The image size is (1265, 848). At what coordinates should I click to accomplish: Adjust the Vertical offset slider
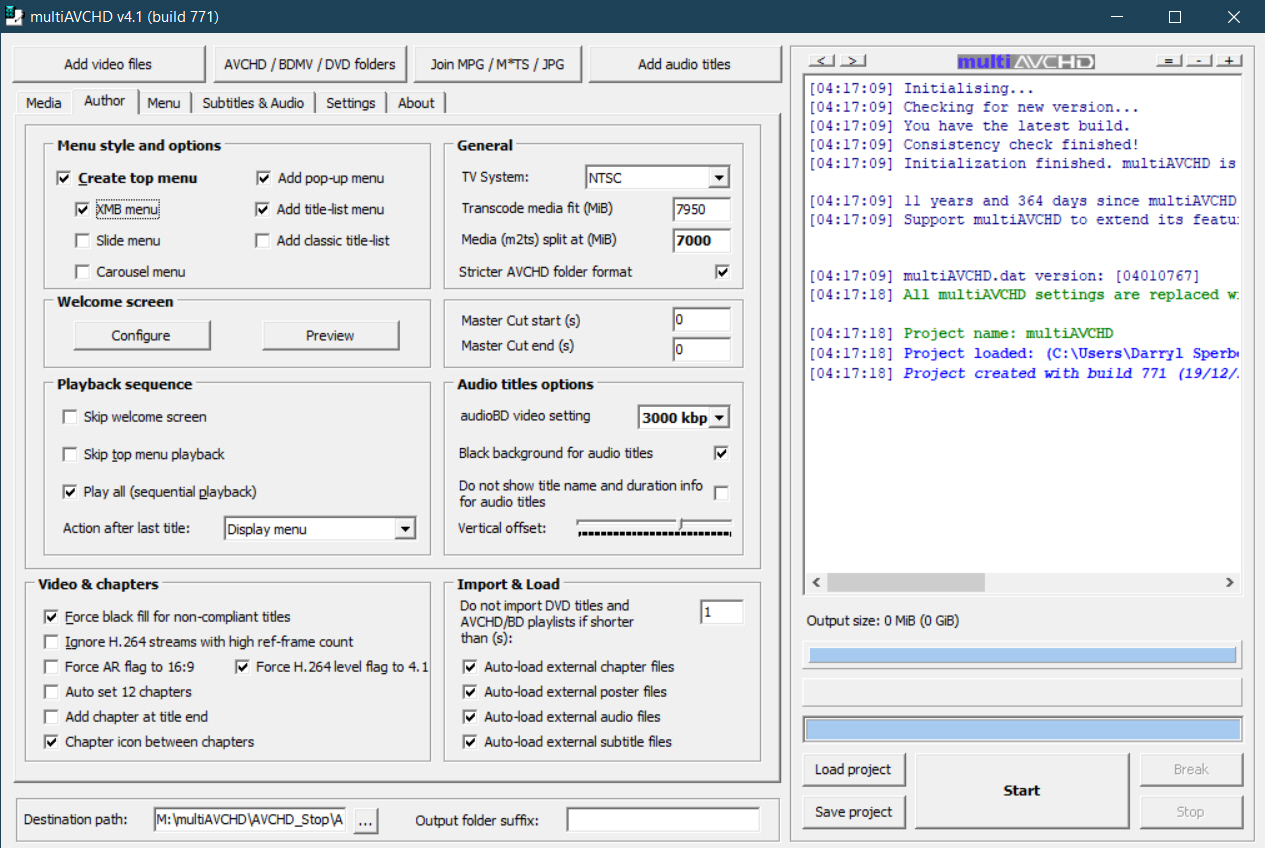(x=680, y=525)
